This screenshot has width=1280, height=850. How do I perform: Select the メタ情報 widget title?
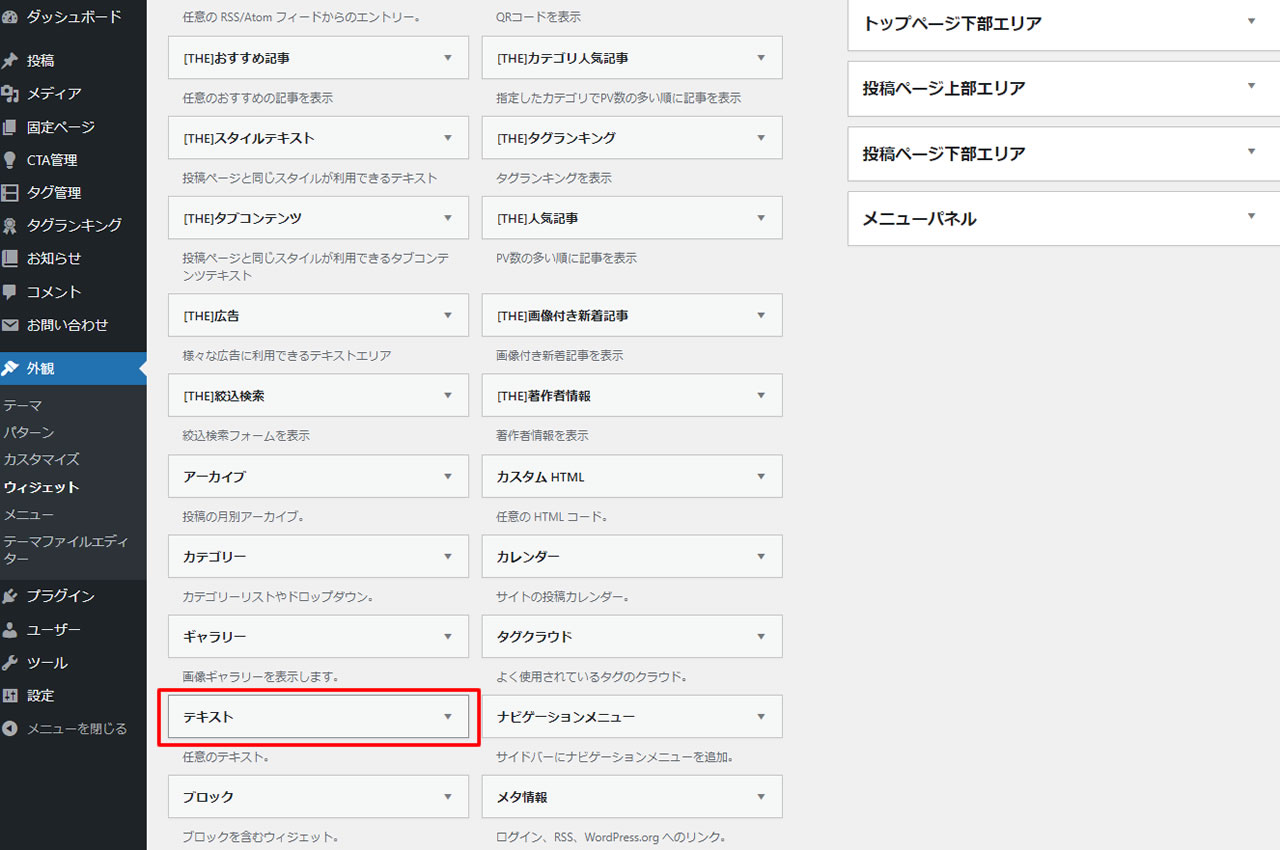522,798
